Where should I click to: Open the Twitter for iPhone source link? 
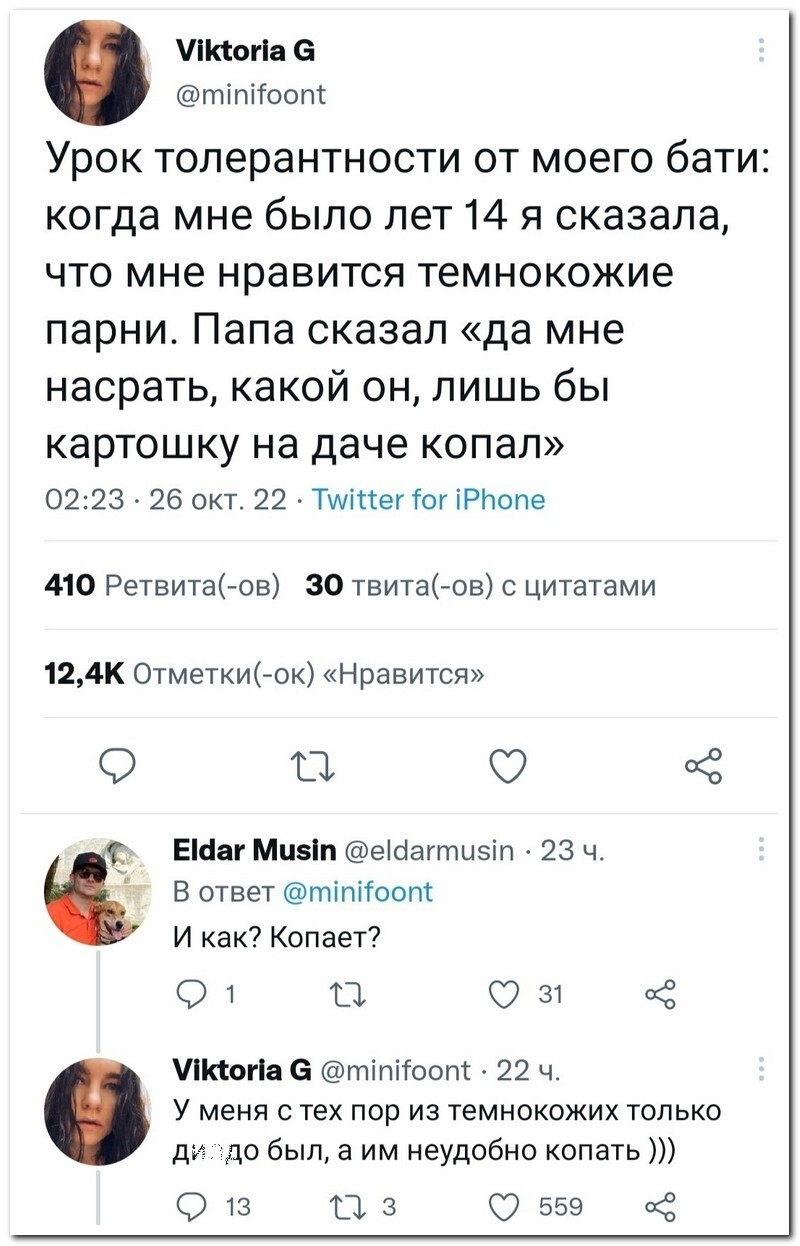pos(429,500)
